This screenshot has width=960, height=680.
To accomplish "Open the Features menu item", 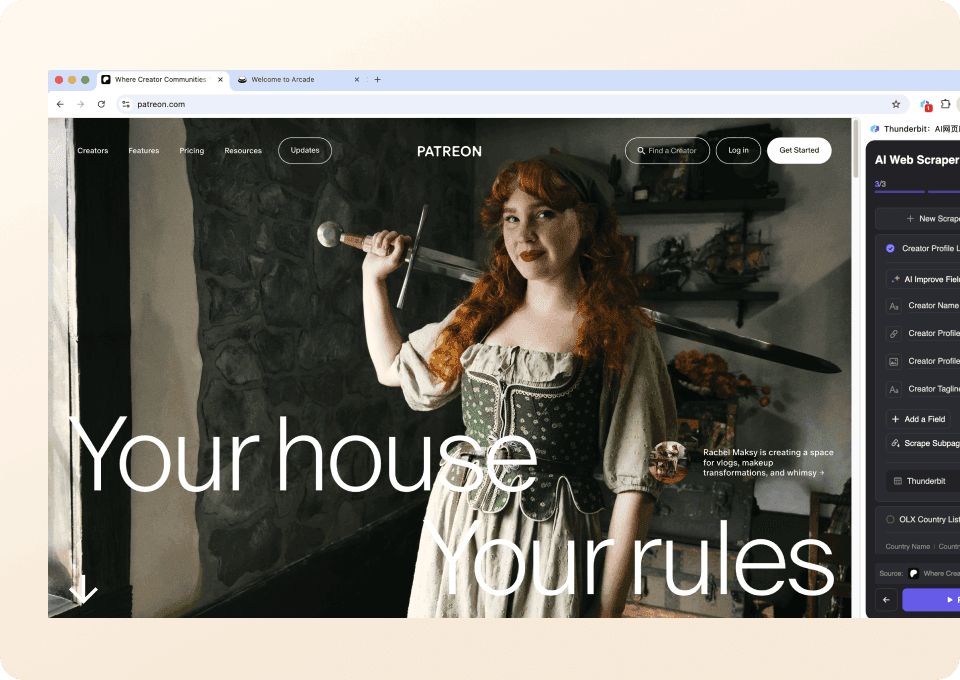I will point(144,151).
